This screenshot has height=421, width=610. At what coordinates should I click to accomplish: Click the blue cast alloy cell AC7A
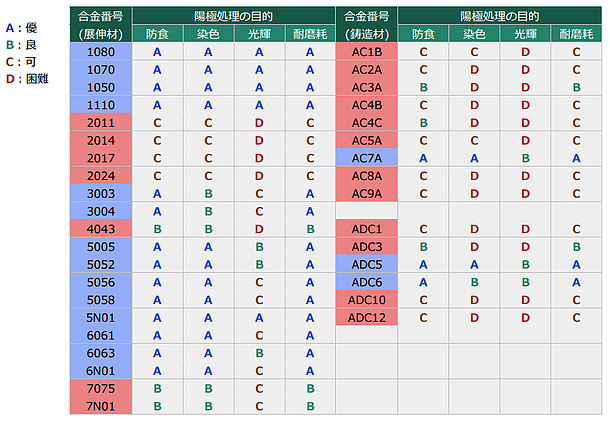pos(367,157)
